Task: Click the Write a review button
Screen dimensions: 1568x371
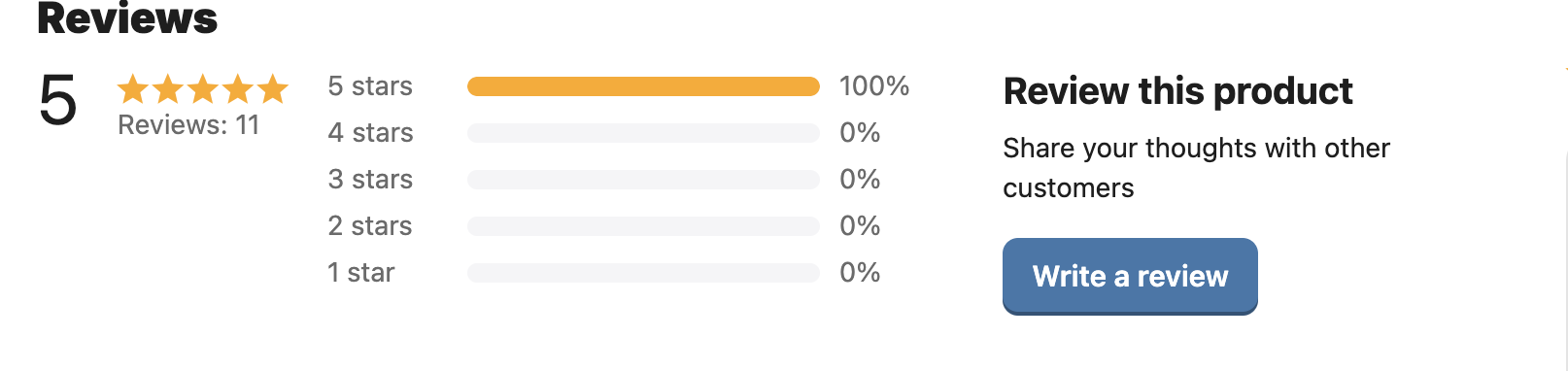Action: pyautogui.click(x=1130, y=276)
